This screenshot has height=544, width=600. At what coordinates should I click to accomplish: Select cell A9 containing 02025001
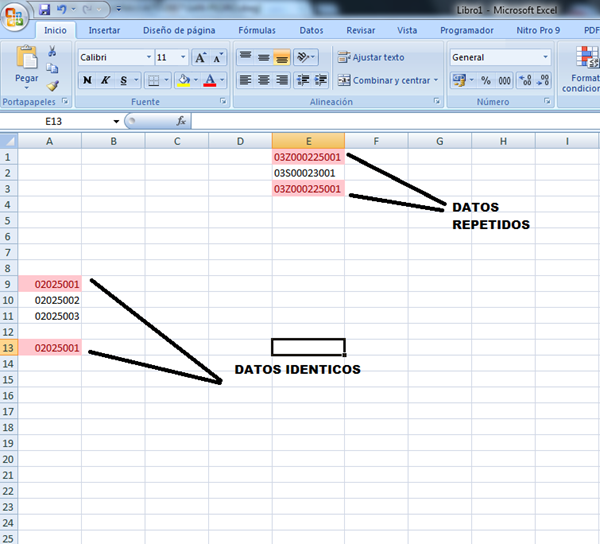(50, 284)
